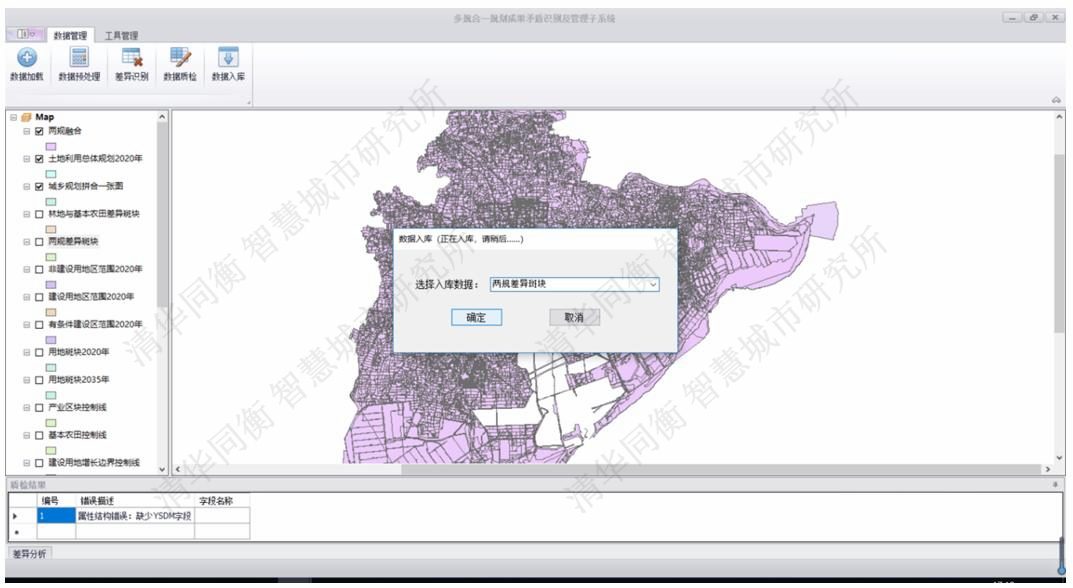The image size is (1073, 588).
Task: Collapse the ribbon using the right-edge arrow
Action: point(1056,99)
